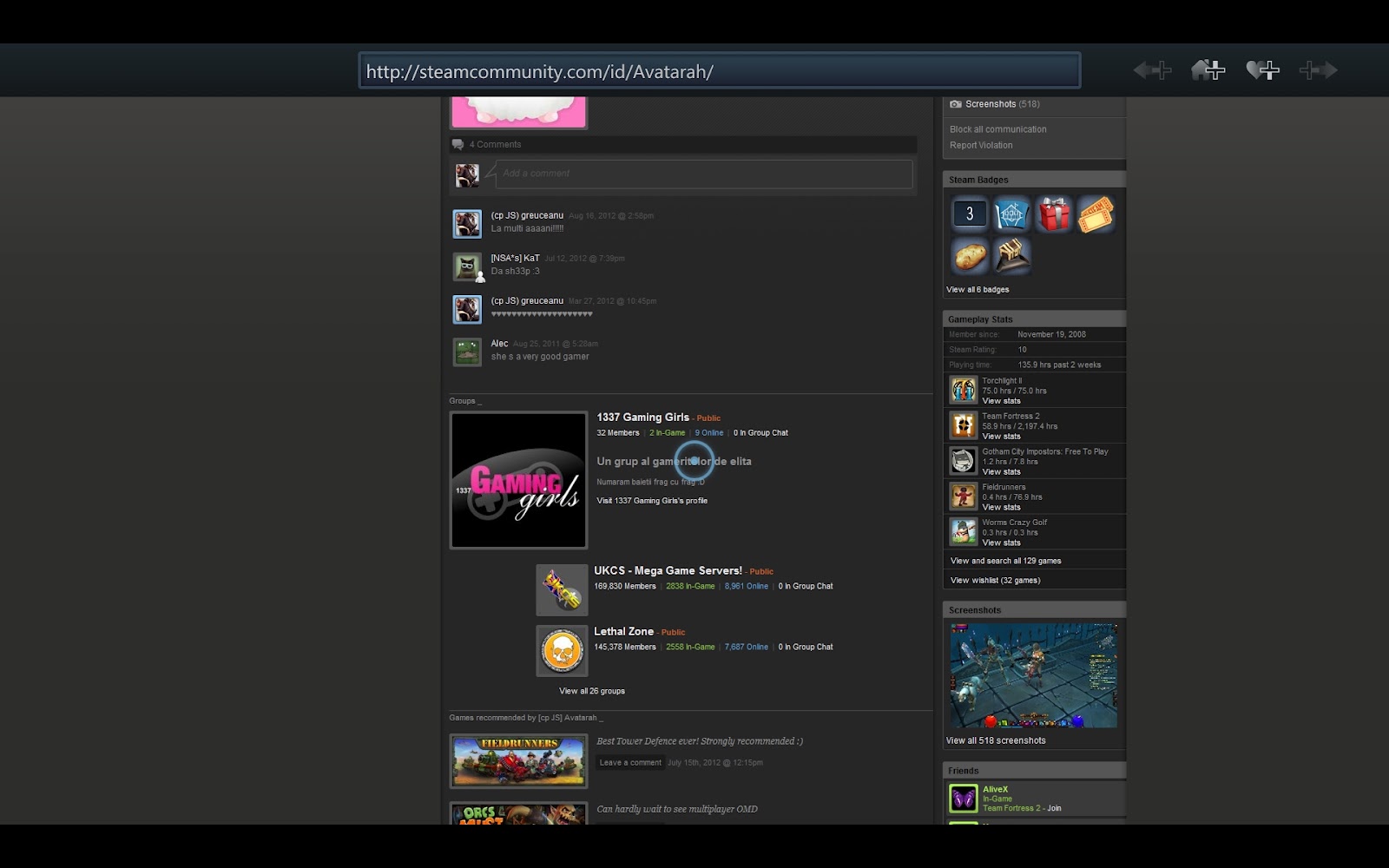Image resolution: width=1389 pixels, height=868 pixels.
Task: Click greuceanu's avatar on Mar 27 comment
Action: click(467, 309)
